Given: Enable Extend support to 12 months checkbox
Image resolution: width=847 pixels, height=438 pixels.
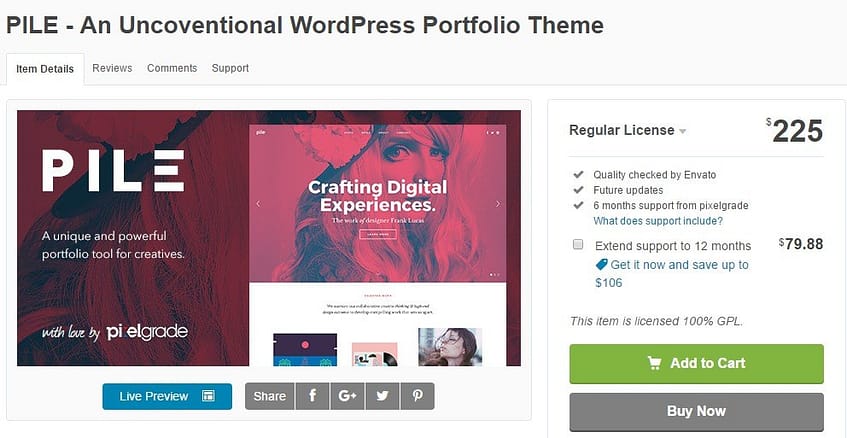Looking at the screenshot, I should 578,245.
